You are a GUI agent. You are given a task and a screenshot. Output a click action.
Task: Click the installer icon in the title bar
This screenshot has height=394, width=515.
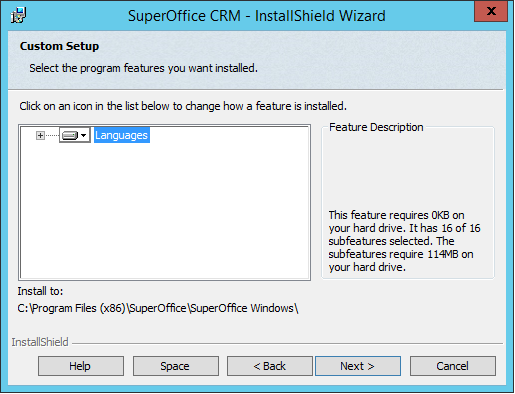[x=18, y=15]
